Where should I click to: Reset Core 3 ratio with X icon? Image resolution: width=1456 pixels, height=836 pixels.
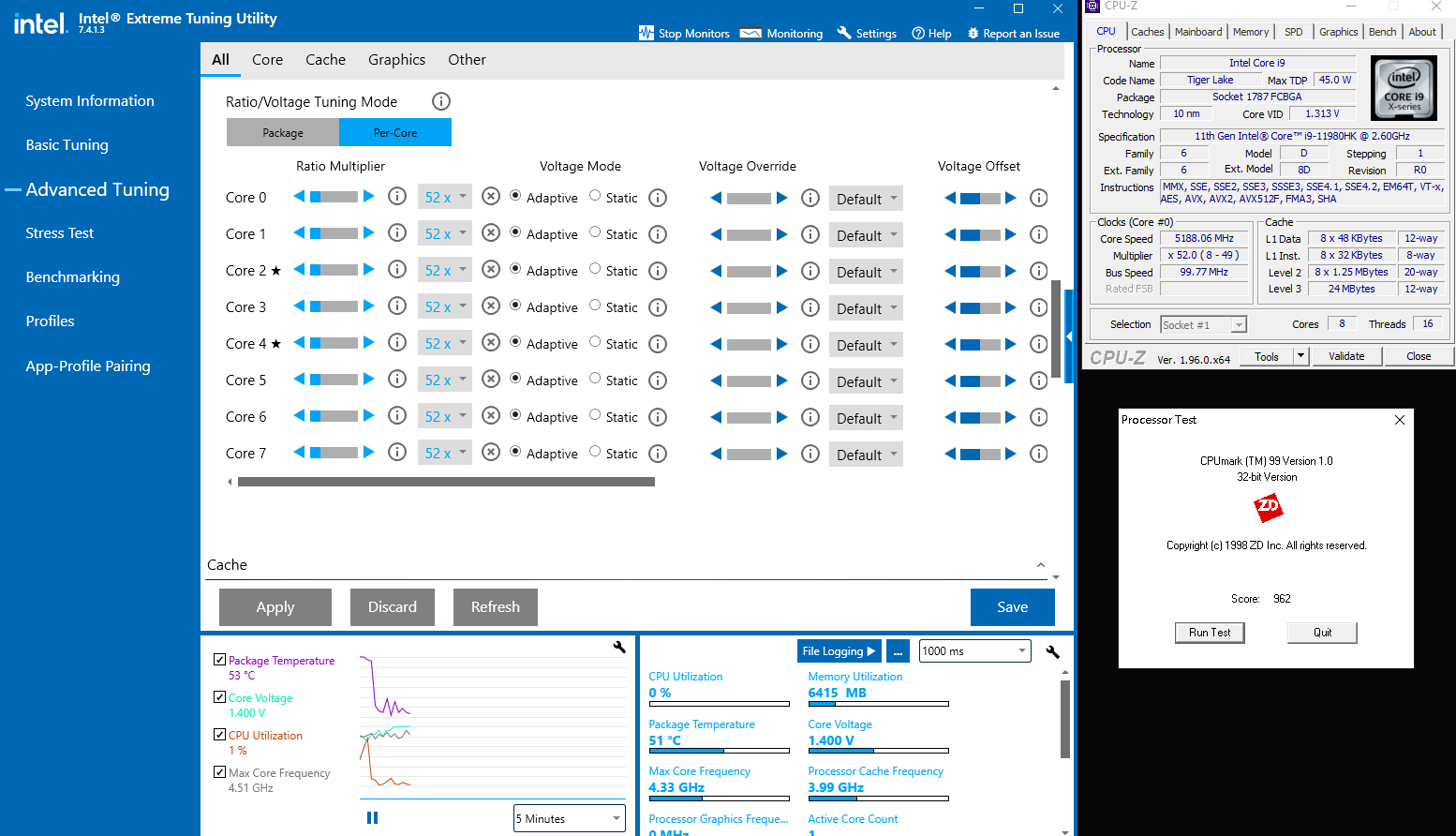coord(491,306)
